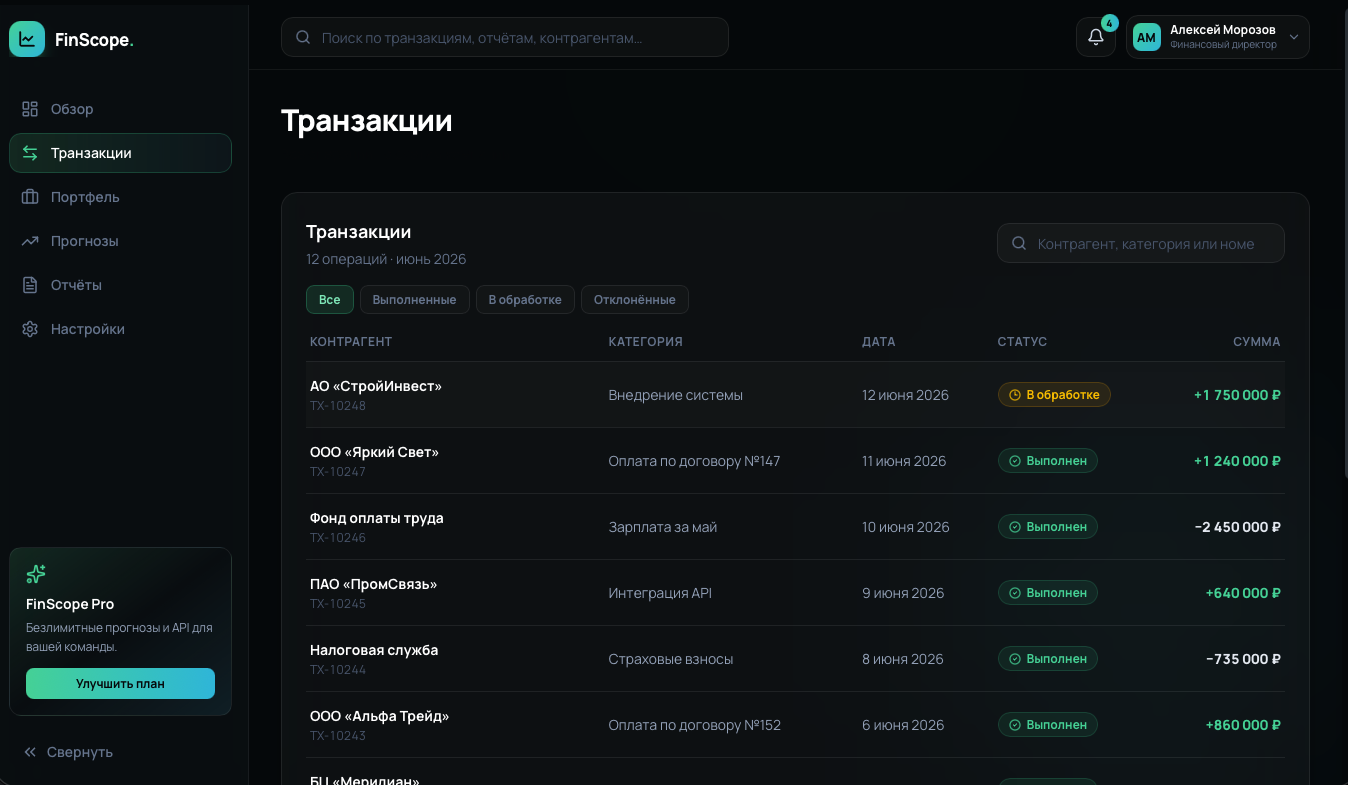This screenshot has width=1348, height=785.
Task: Open Транзакции in the sidebar menu
Action: pos(120,153)
